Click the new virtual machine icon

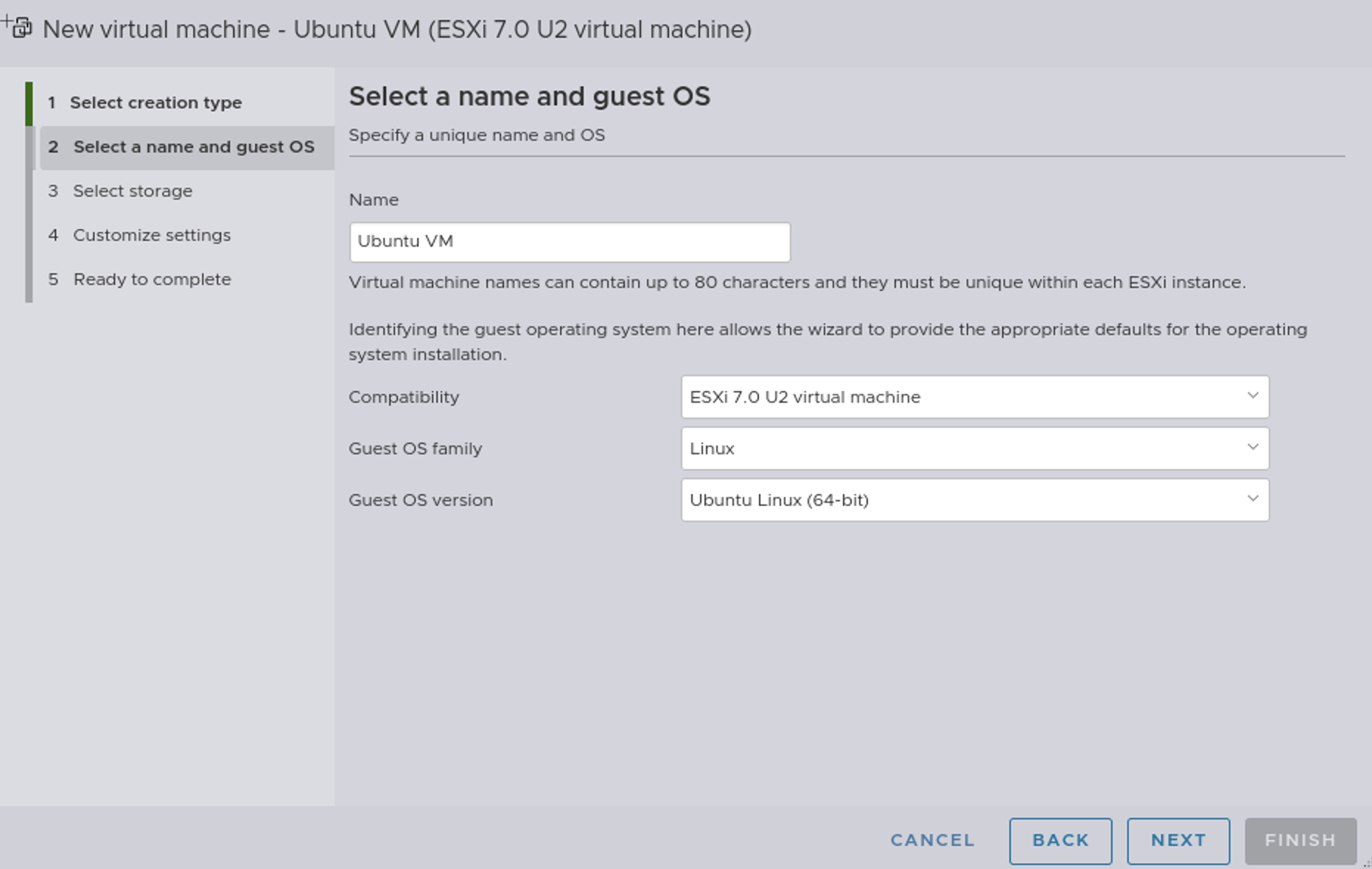18,28
